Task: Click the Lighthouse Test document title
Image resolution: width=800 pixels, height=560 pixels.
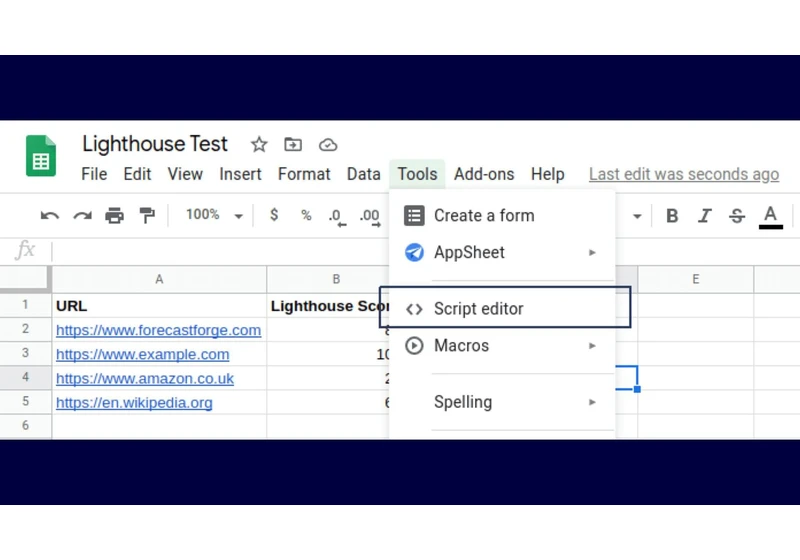Action: point(155,144)
